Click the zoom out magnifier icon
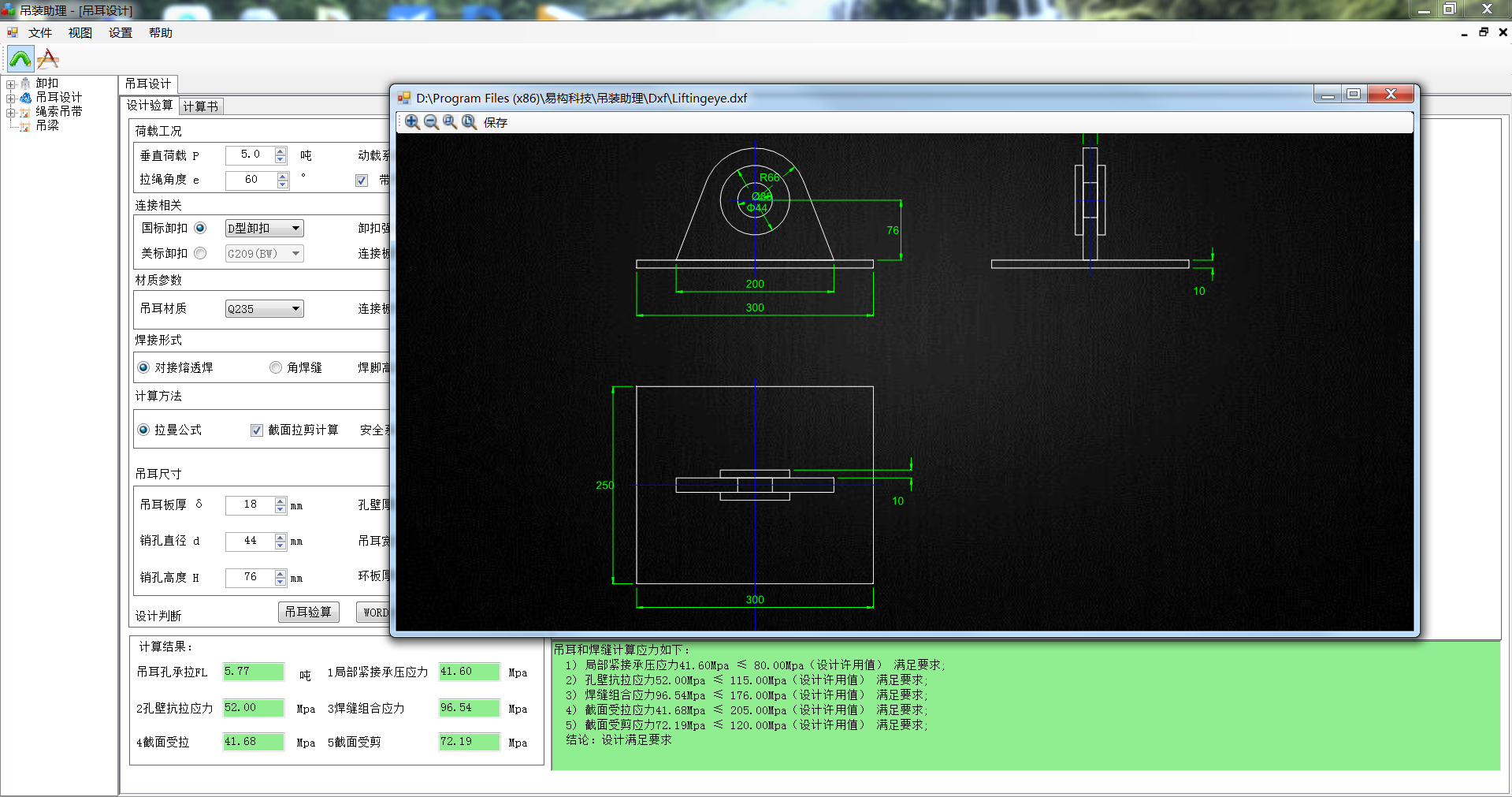The width and height of the screenshot is (1512, 797). tap(431, 121)
